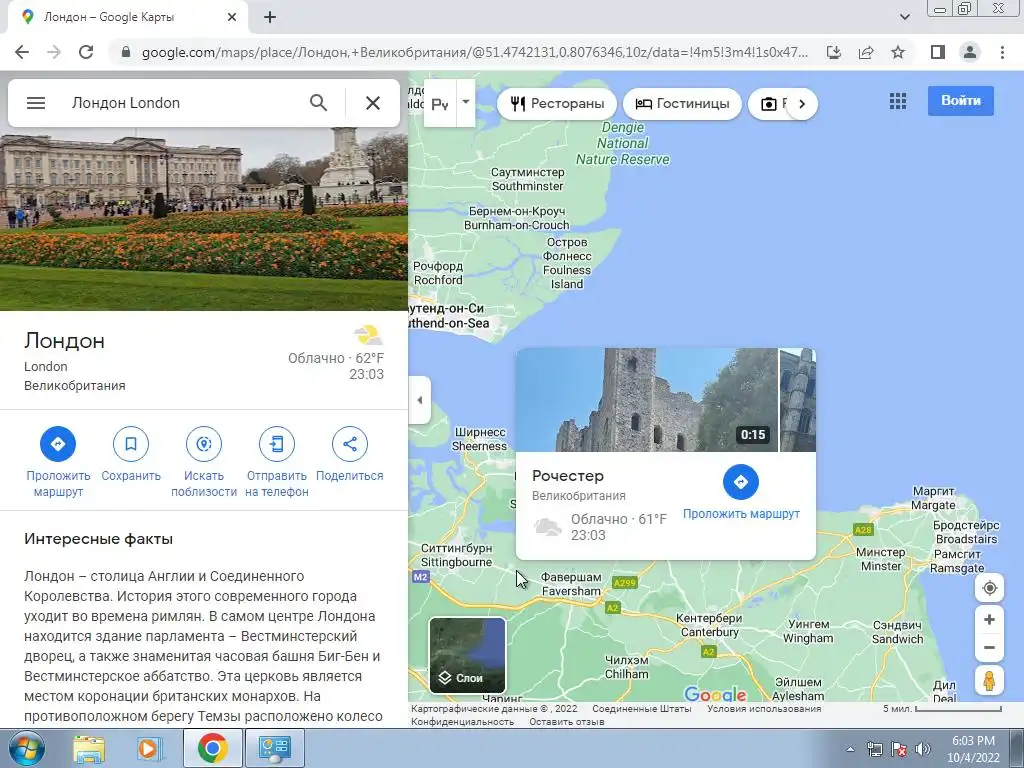Click the Интересные факты heading

click(x=99, y=539)
